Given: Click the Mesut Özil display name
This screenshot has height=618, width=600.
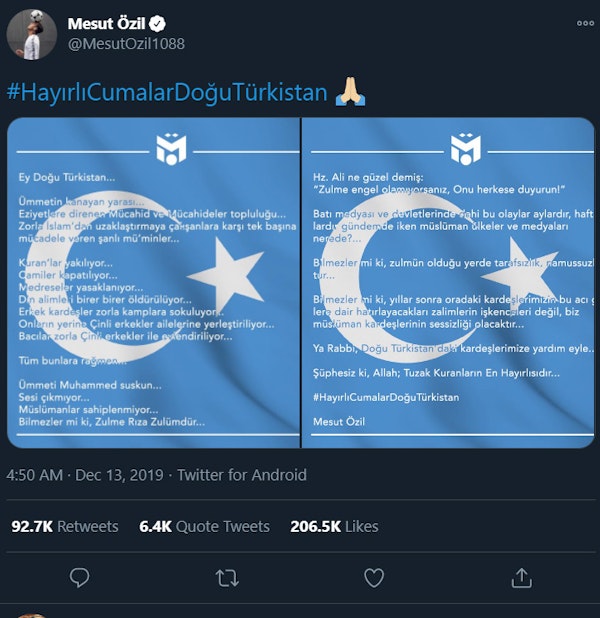Looking at the screenshot, I should [106, 24].
